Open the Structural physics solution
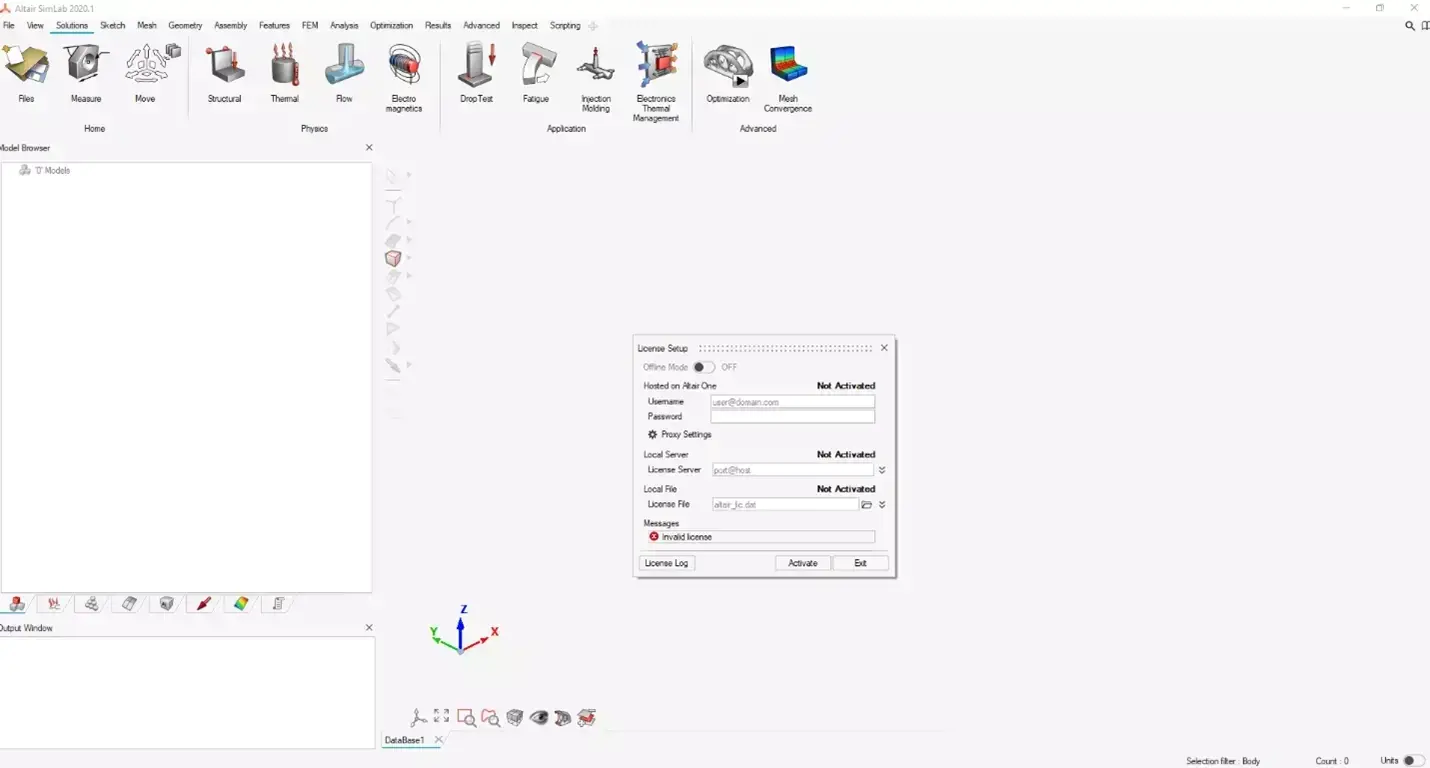 (x=225, y=73)
